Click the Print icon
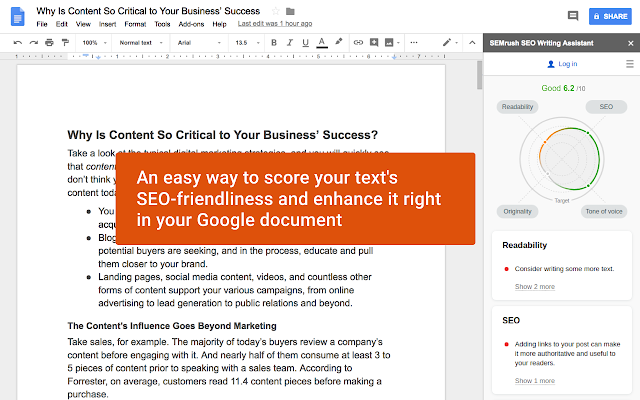Screen dimensions: 640x400 tap(49, 42)
